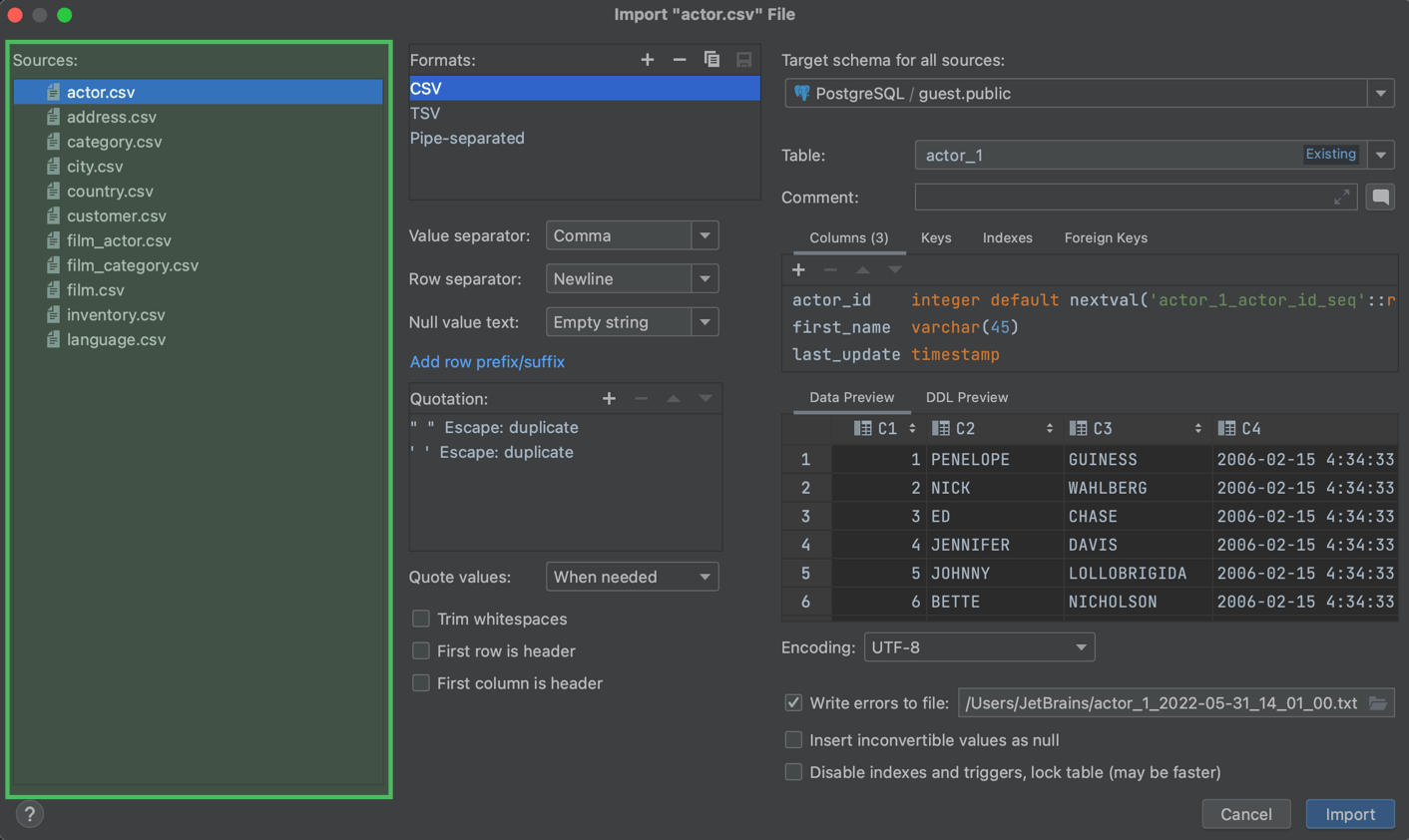Viewport: 1409px width, 840px height.
Task: Expand the Comment field into editor
Action: click(1342, 197)
